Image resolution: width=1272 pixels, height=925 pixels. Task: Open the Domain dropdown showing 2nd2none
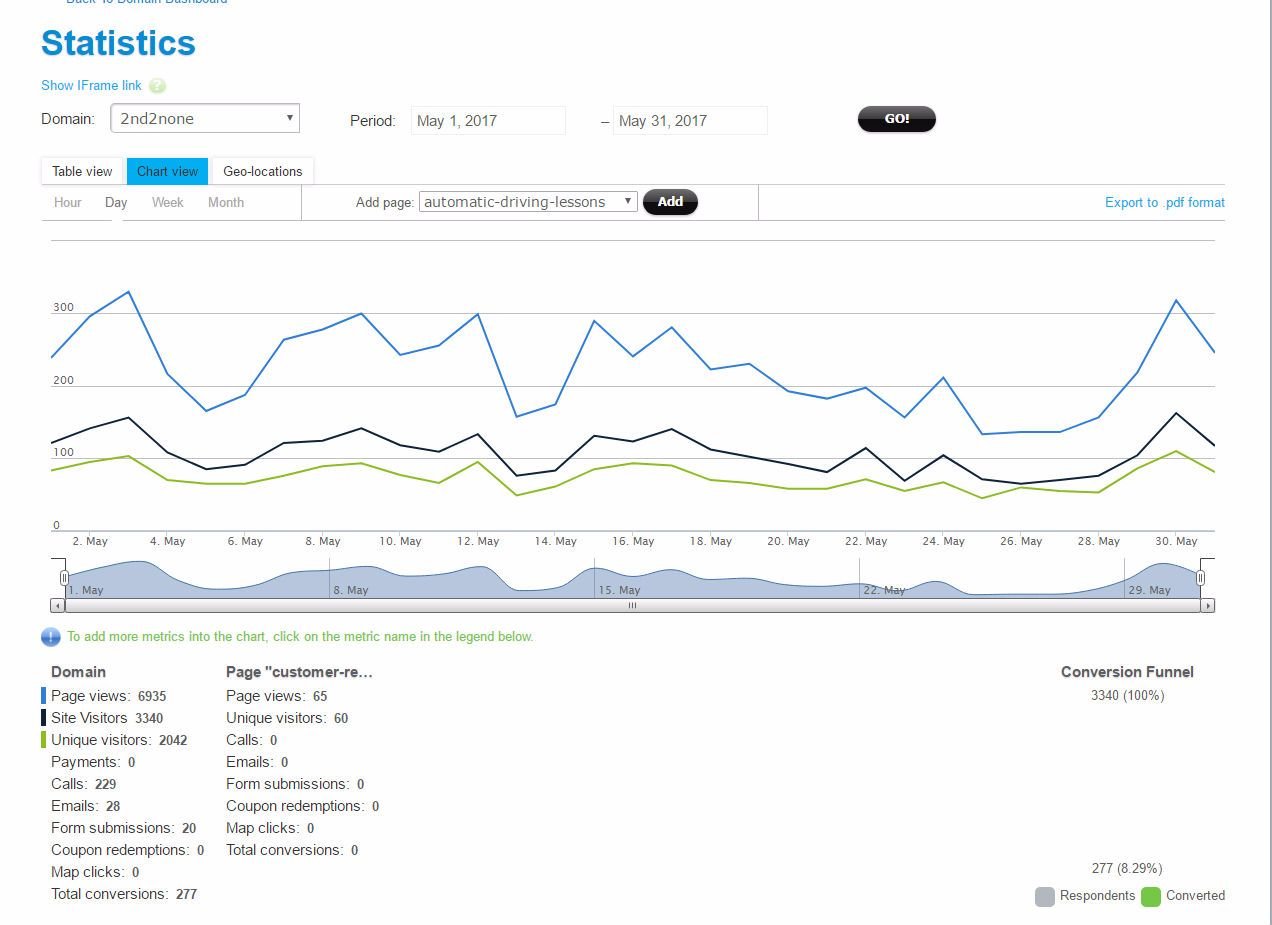pyautogui.click(x=205, y=118)
